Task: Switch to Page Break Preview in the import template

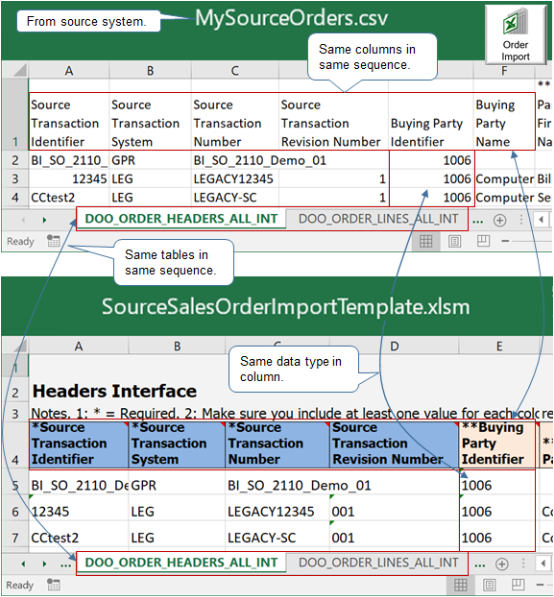Action: 518,585
